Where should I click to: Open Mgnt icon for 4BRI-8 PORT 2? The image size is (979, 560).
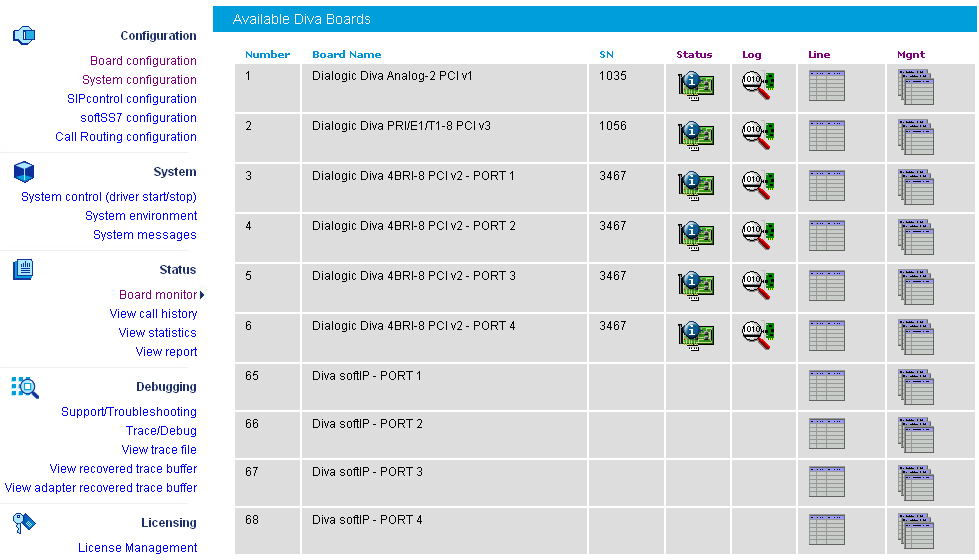915,237
